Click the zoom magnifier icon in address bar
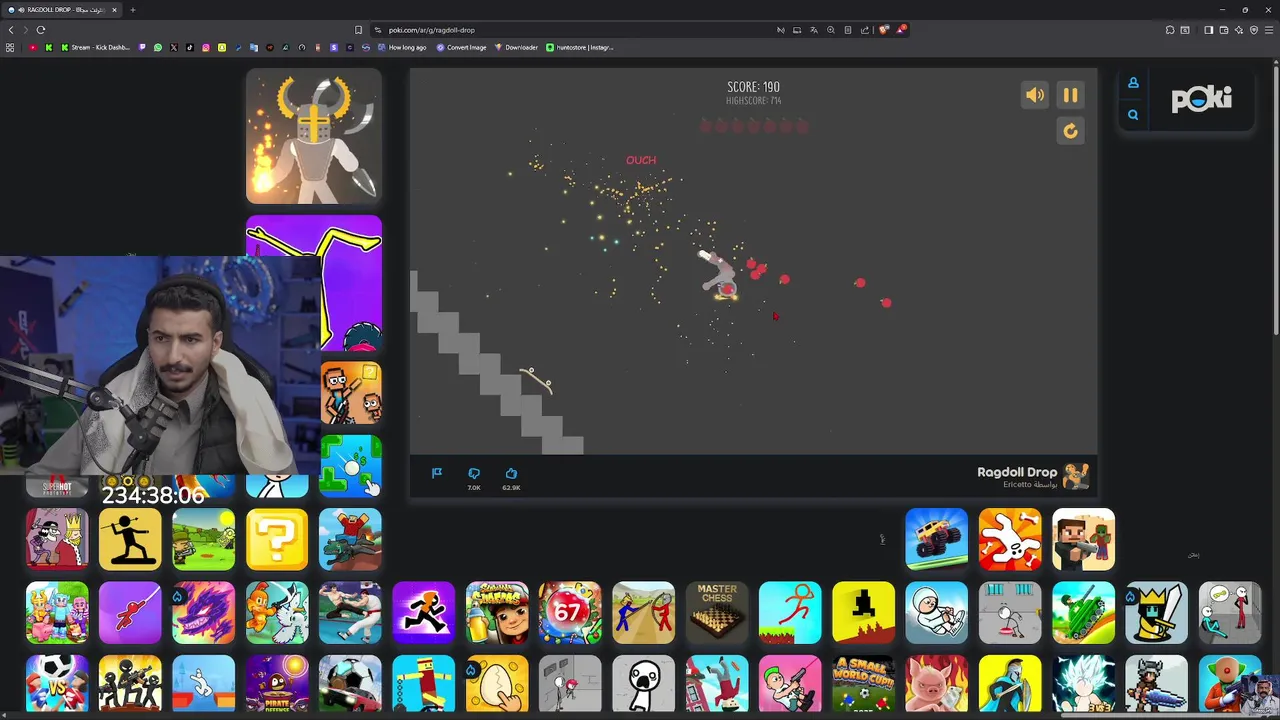The height and width of the screenshot is (720, 1280). point(831,30)
